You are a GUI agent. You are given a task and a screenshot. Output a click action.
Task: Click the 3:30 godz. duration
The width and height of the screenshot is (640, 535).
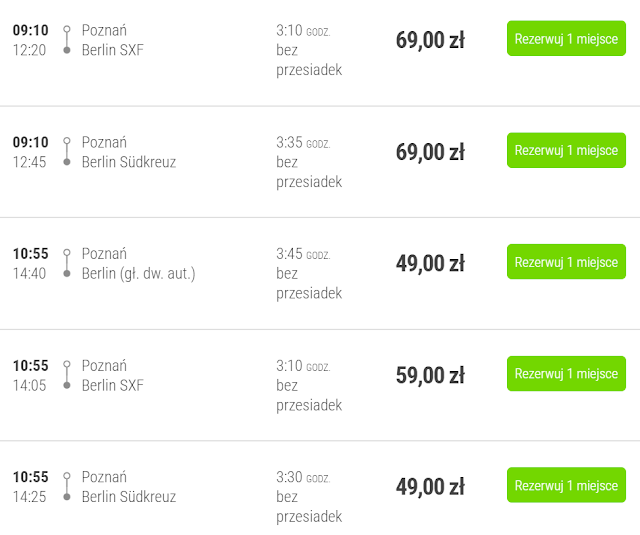(302, 478)
